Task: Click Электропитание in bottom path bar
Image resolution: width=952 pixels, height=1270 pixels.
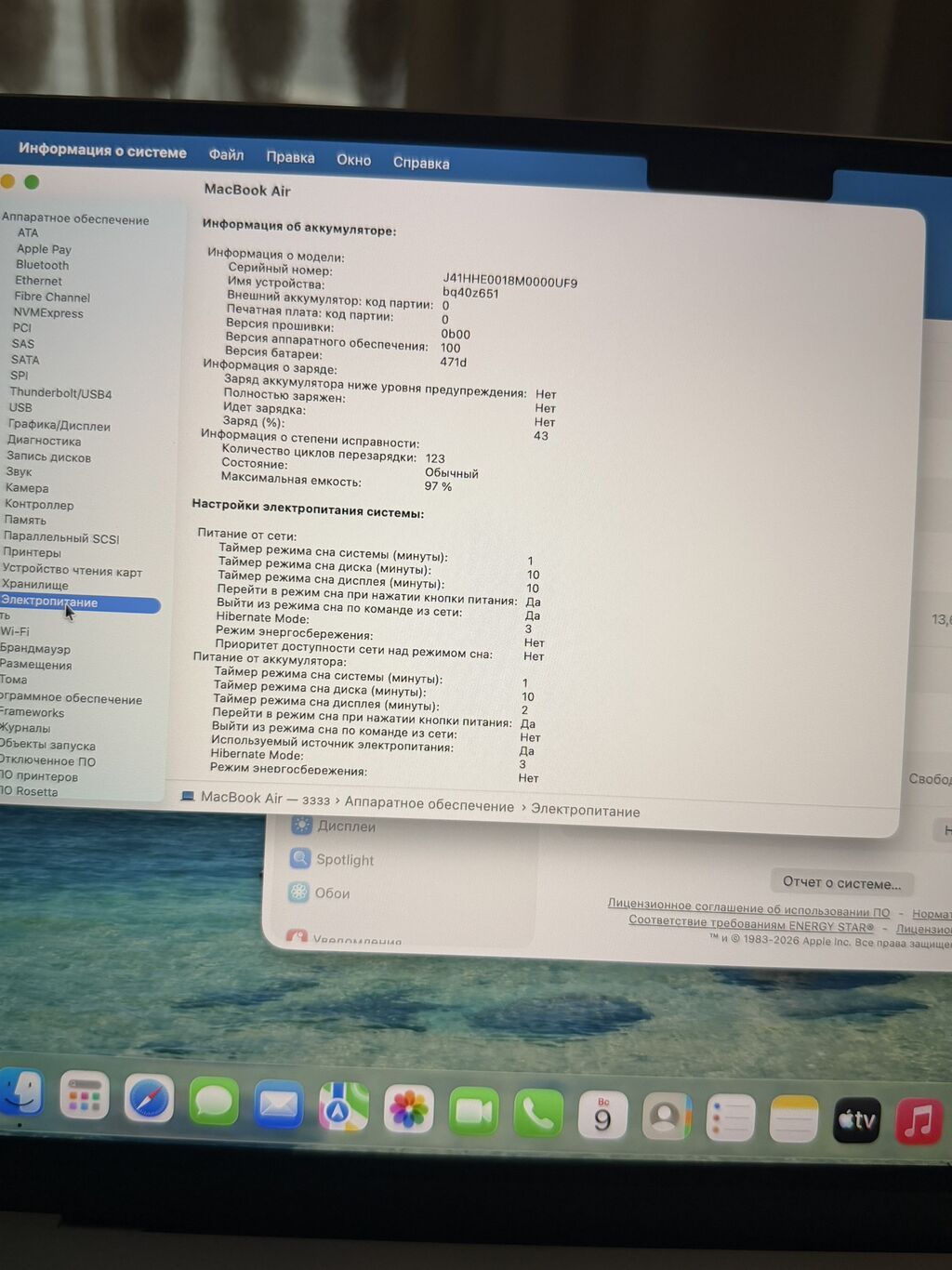Action: click(x=585, y=811)
